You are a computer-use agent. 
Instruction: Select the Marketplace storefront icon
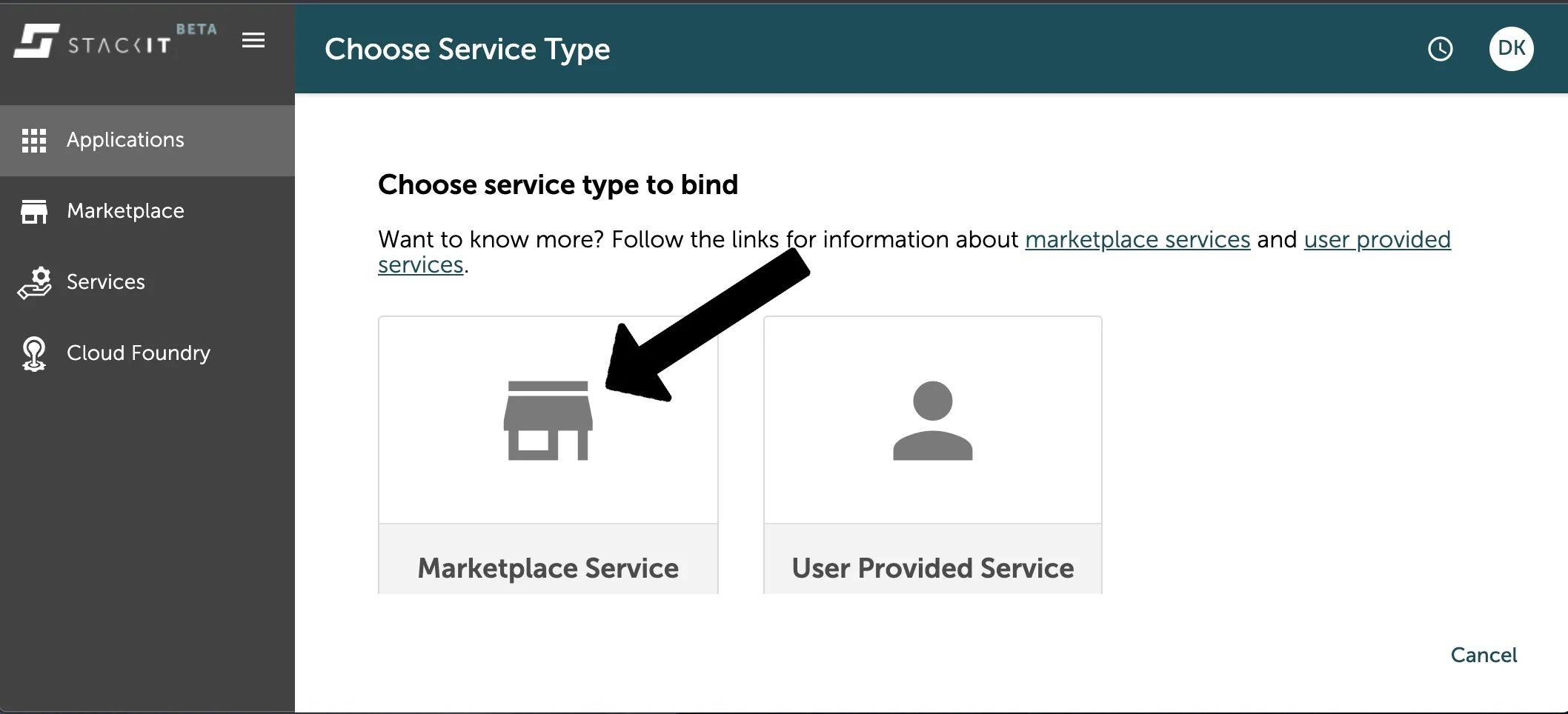click(34, 210)
